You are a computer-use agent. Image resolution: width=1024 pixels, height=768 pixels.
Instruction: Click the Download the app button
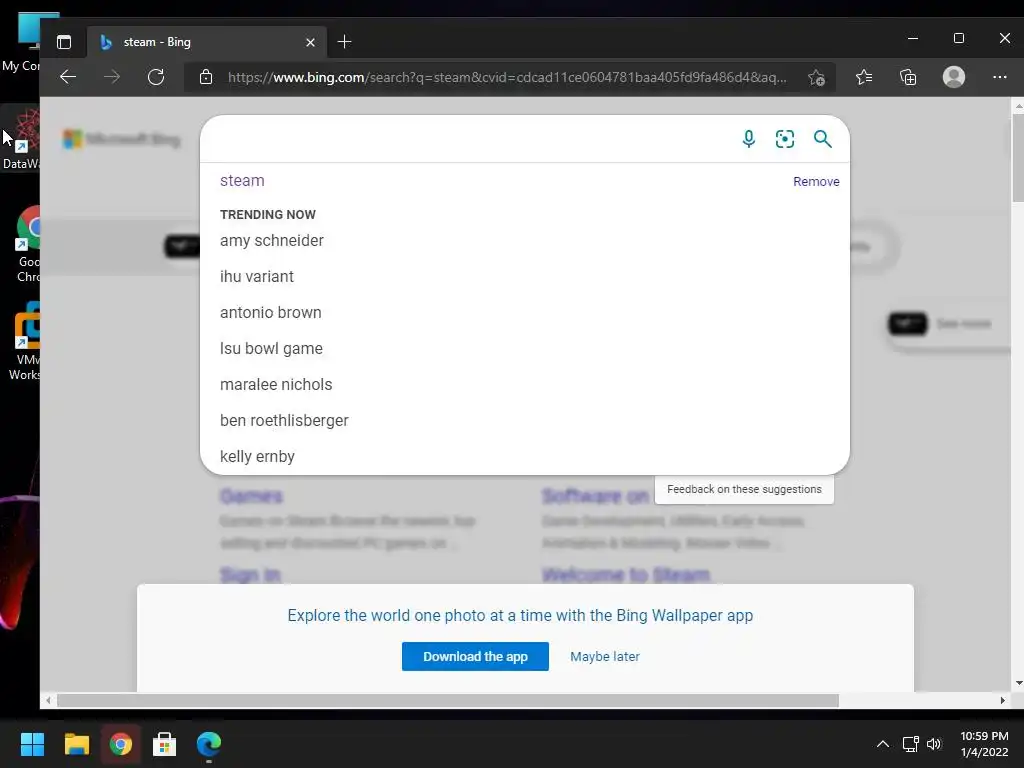[x=475, y=656]
